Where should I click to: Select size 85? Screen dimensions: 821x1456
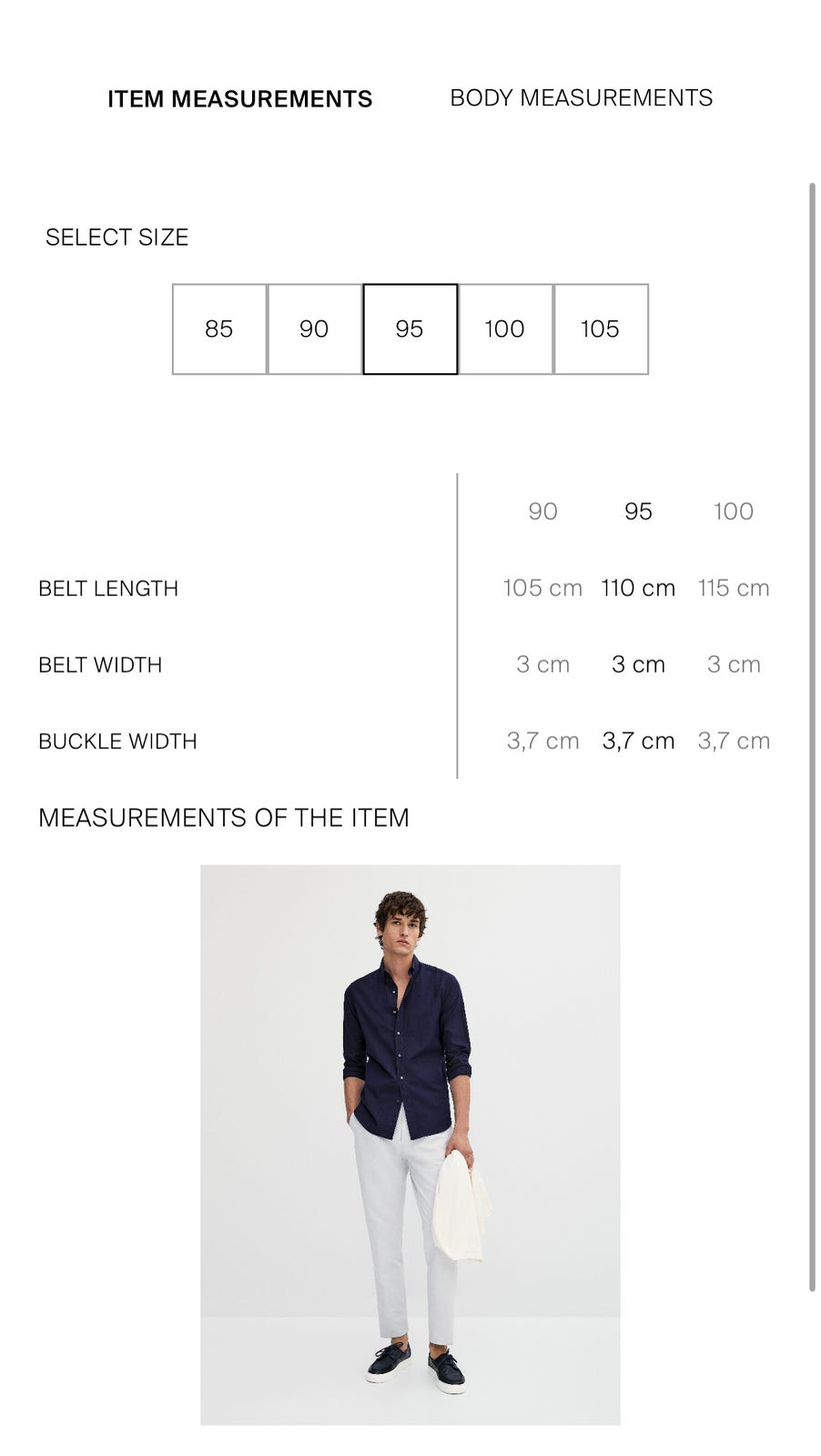click(219, 329)
